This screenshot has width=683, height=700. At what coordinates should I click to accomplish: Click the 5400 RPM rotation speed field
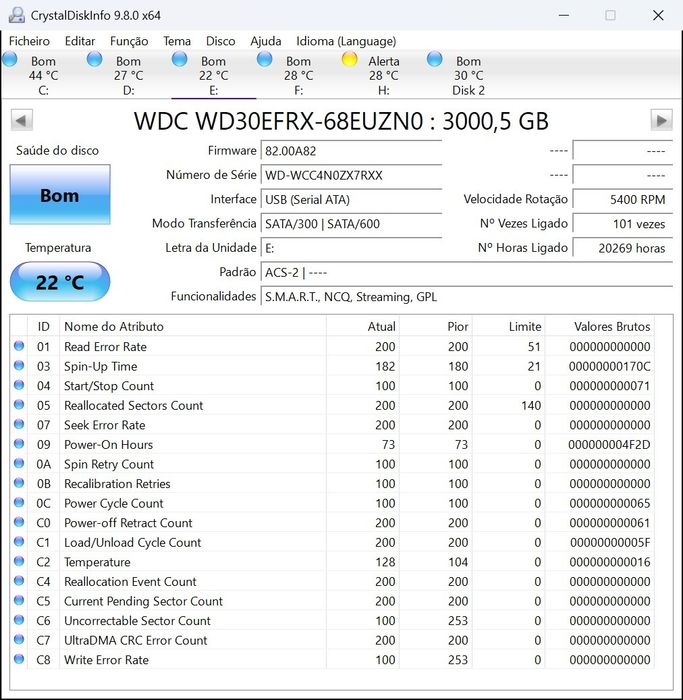click(622, 200)
